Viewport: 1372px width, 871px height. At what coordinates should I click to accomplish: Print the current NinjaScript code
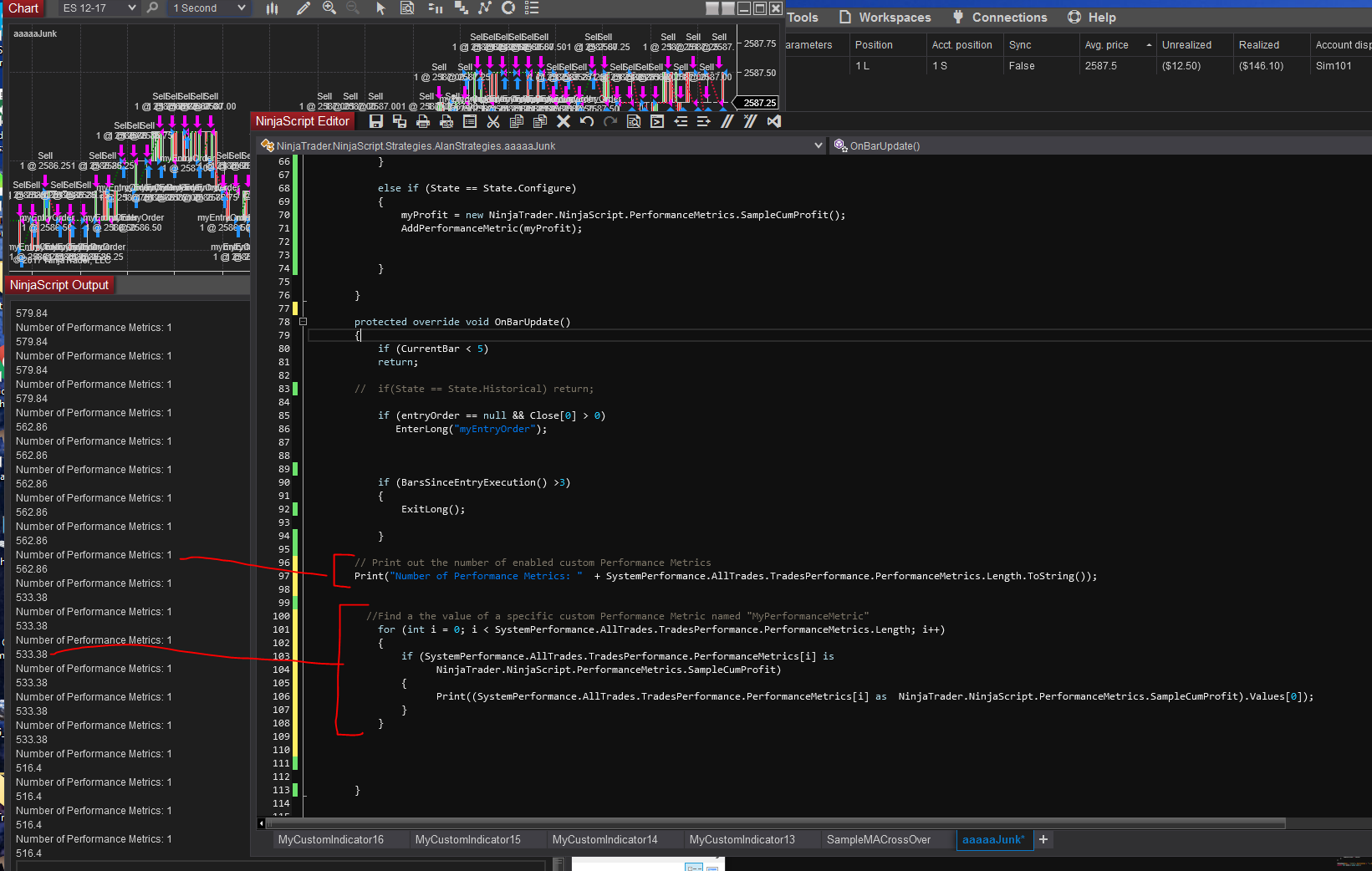point(423,121)
